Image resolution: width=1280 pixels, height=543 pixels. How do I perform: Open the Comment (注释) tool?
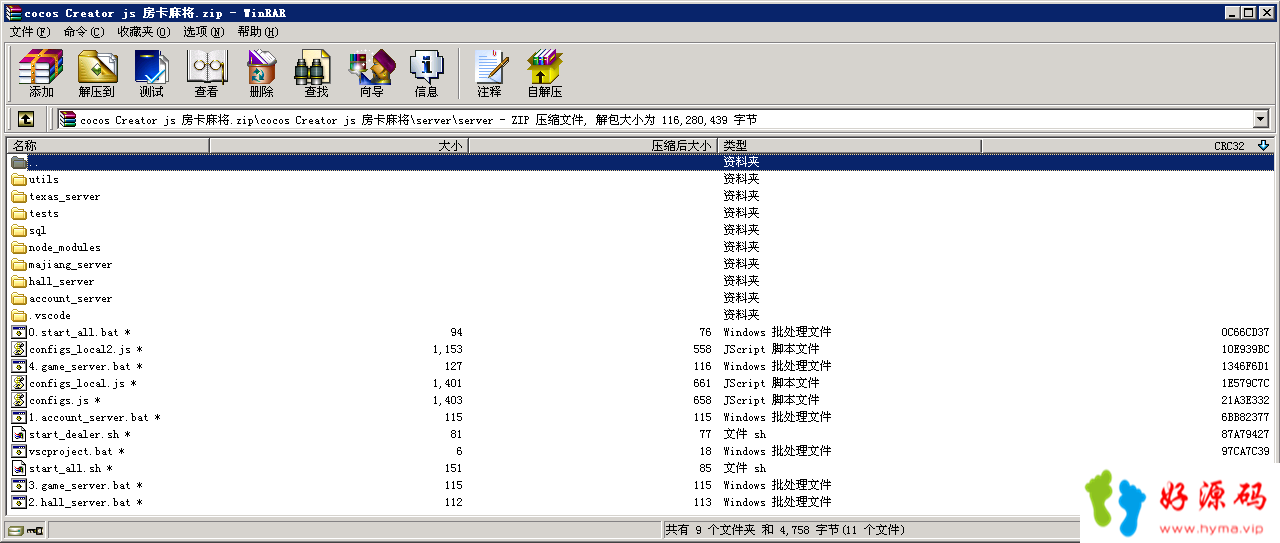[x=489, y=73]
